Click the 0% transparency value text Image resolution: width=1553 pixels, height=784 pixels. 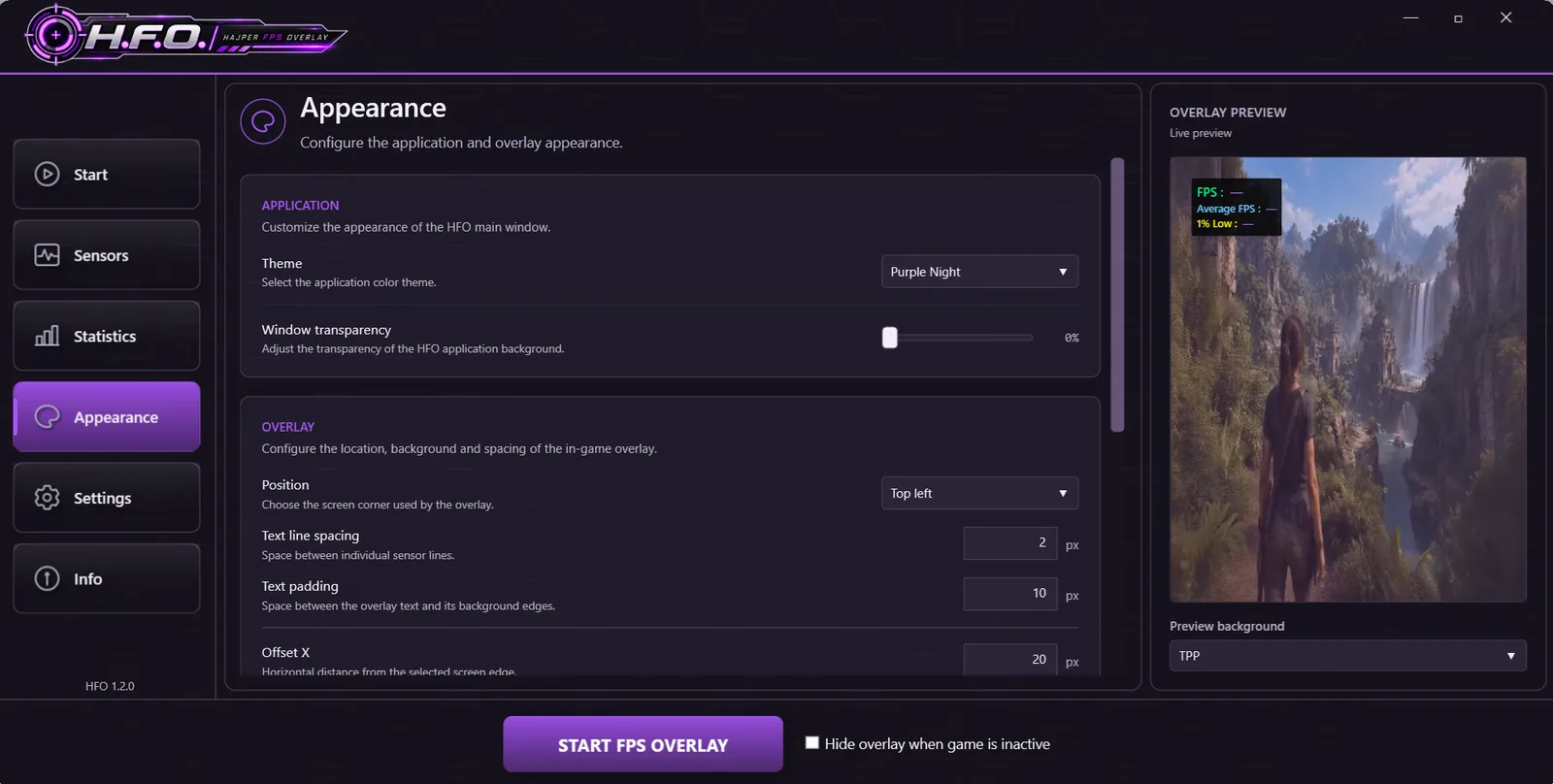pyautogui.click(x=1072, y=338)
